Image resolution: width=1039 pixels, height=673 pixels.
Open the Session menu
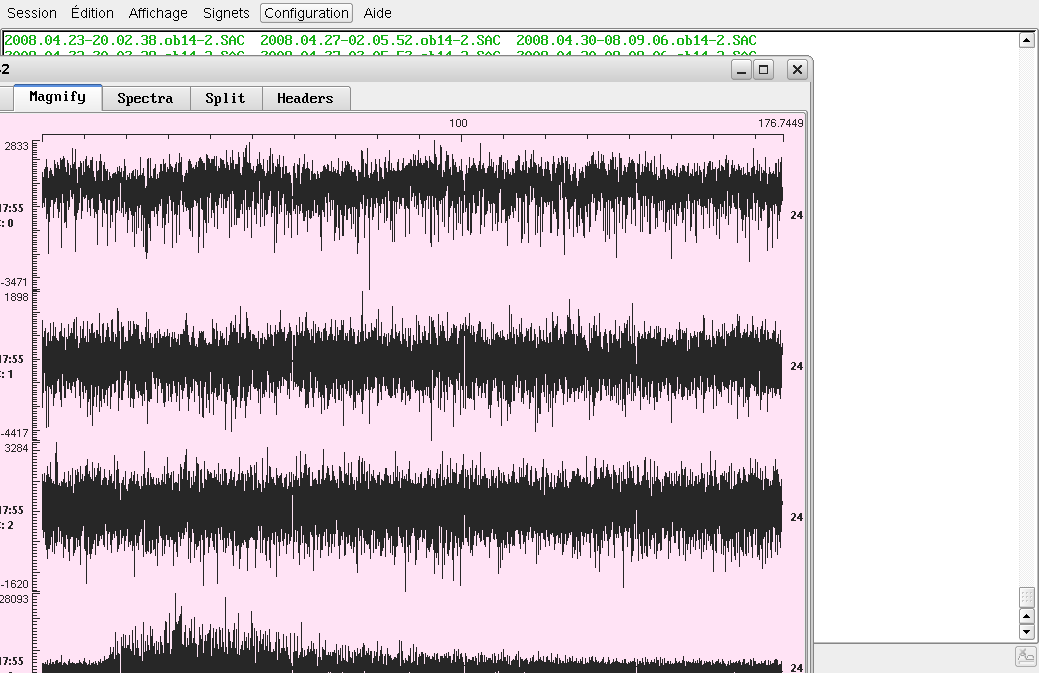pyautogui.click(x=32, y=13)
